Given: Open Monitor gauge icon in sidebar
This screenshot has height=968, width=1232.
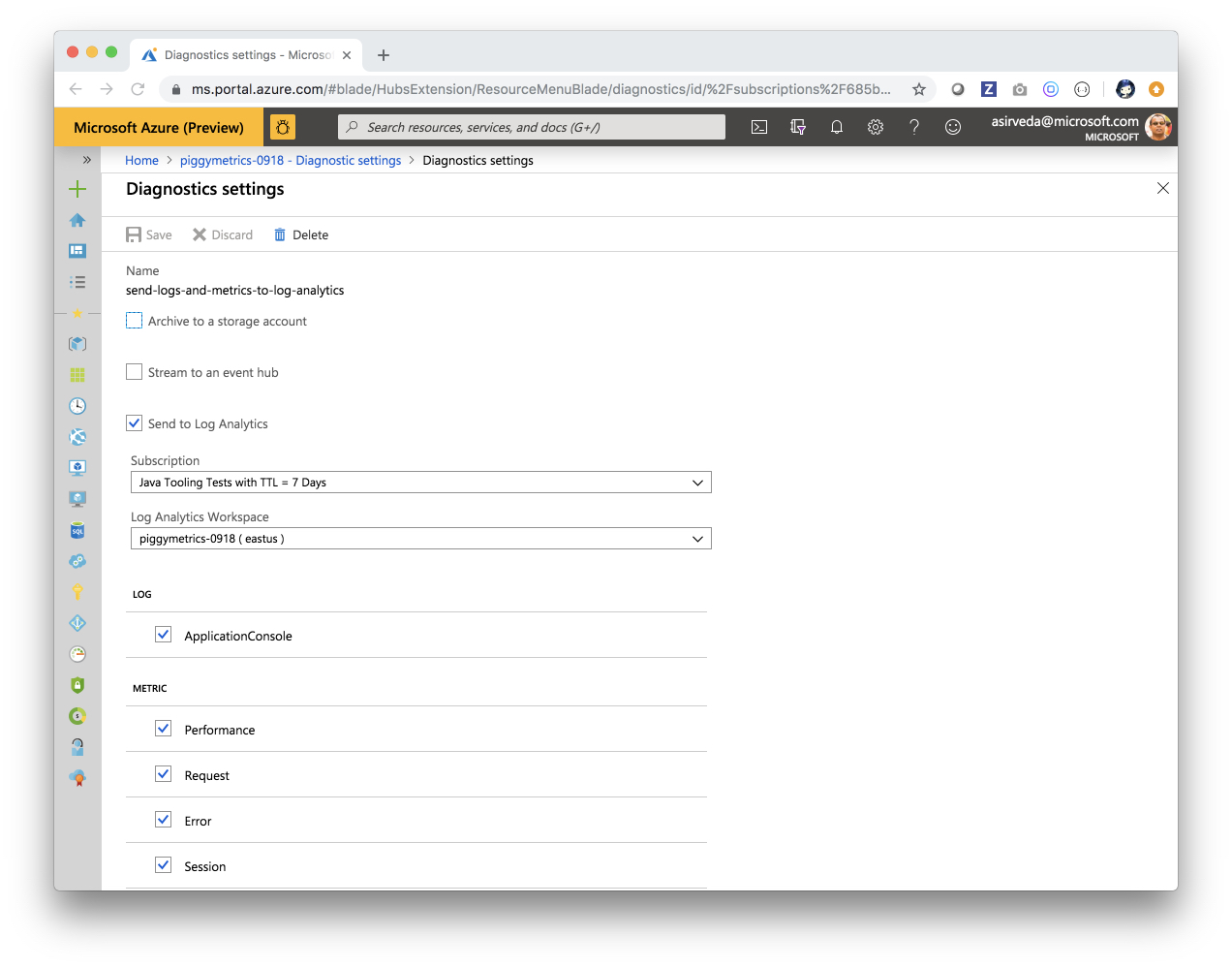Looking at the screenshot, I should click(77, 654).
